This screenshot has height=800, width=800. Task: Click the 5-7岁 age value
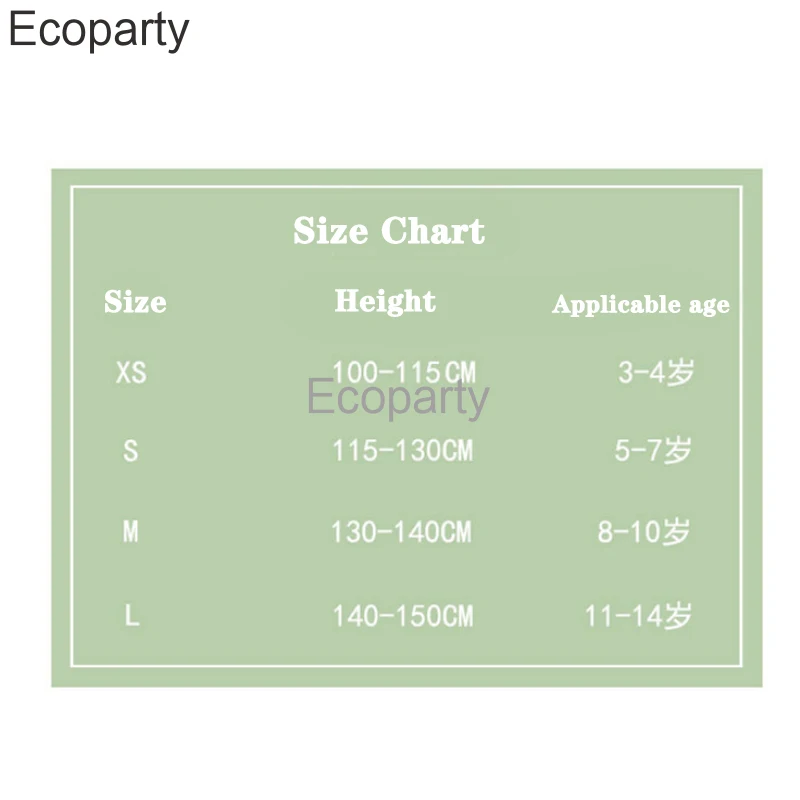point(653,451)
